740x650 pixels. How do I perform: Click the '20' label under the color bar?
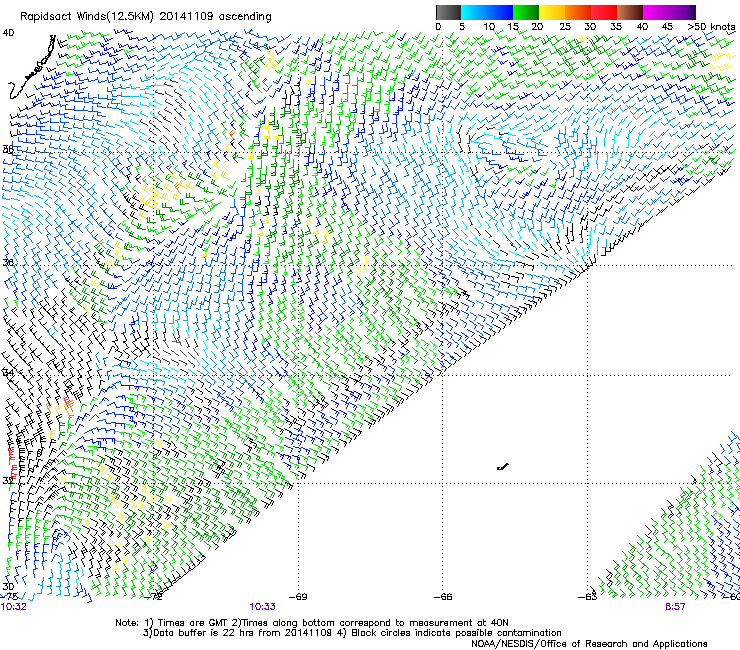tap(538, 27)
